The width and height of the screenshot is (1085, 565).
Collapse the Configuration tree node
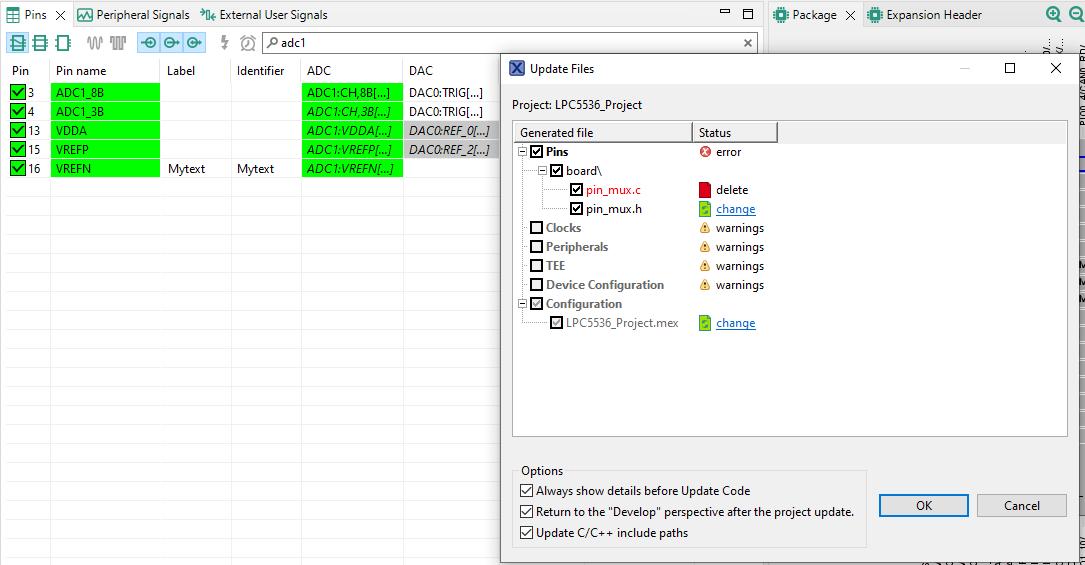click(x=522, y=304)
